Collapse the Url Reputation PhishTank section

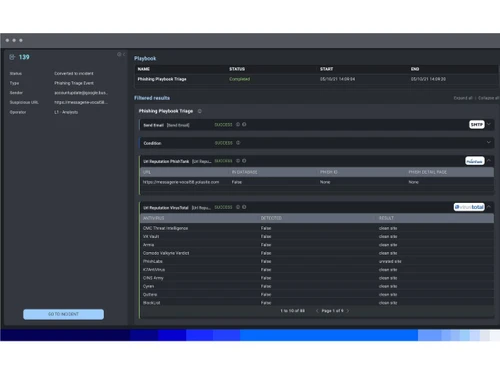point(489,161)
